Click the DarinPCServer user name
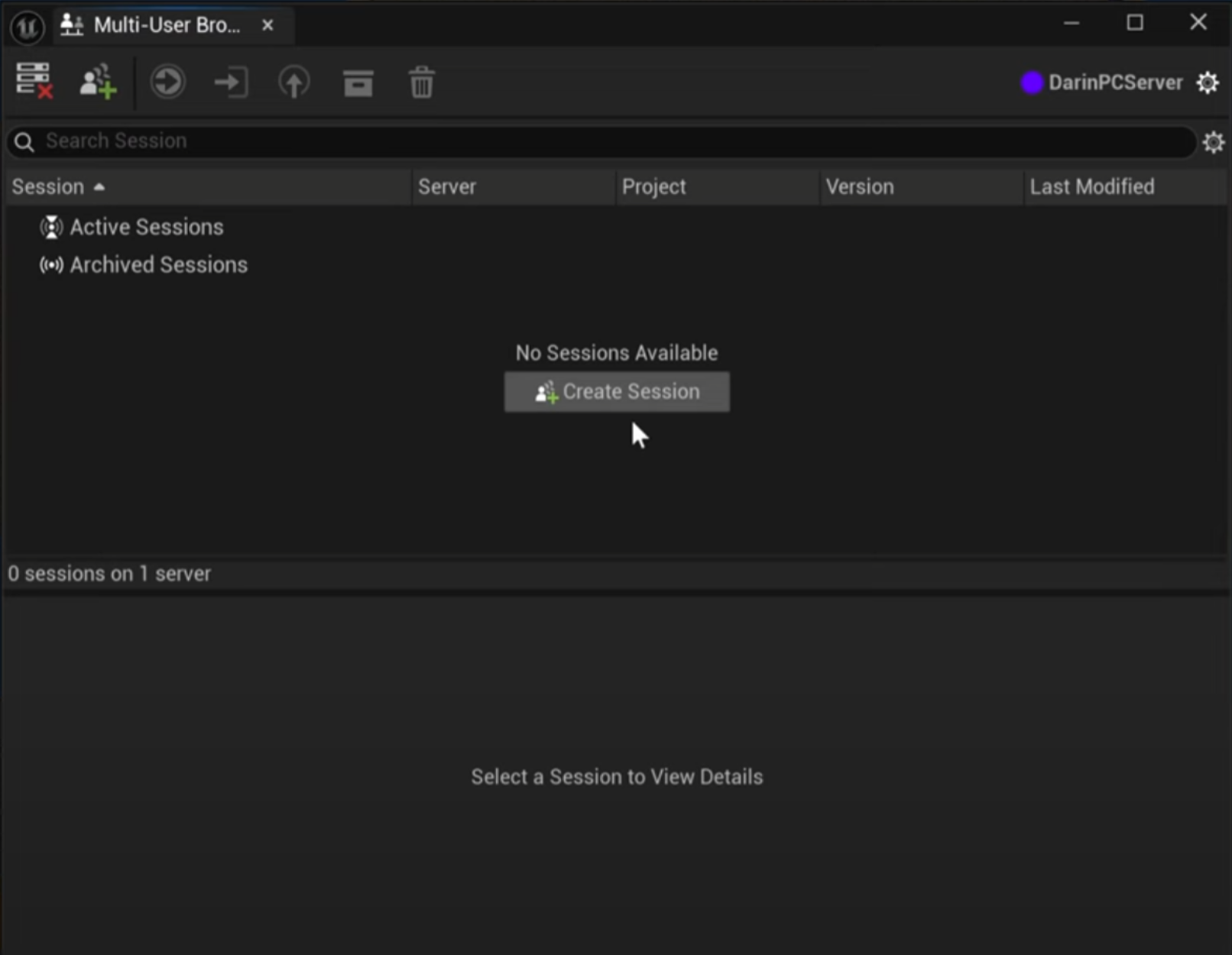1232x955 pixels. (1115, 83)
